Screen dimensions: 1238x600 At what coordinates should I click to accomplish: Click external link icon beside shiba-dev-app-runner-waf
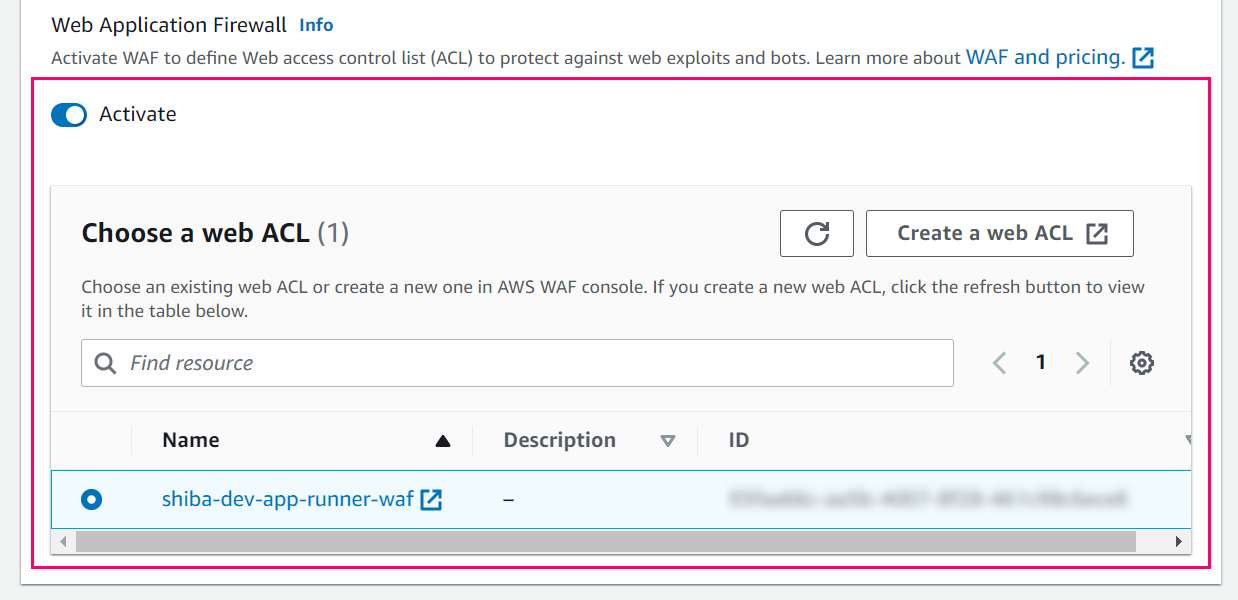(x=431, y=498)
